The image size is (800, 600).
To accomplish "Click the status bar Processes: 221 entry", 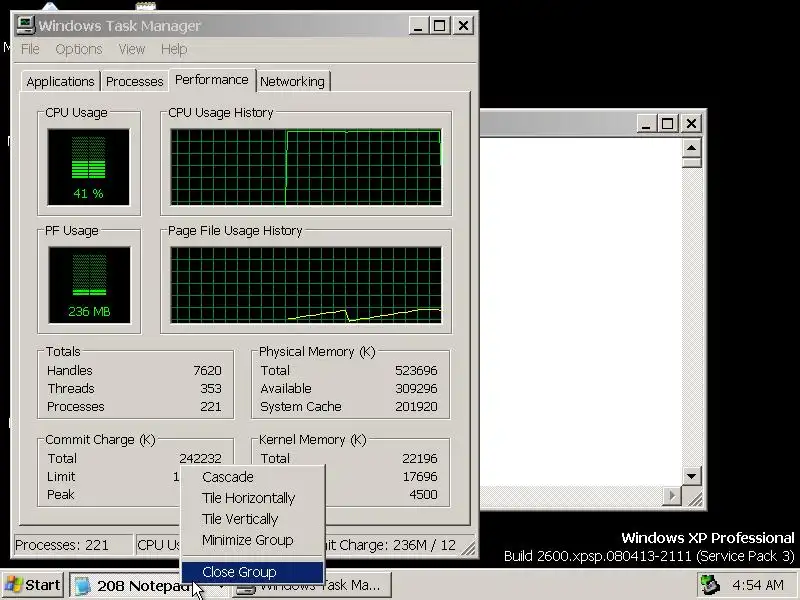I will click(x=73, y=545).
